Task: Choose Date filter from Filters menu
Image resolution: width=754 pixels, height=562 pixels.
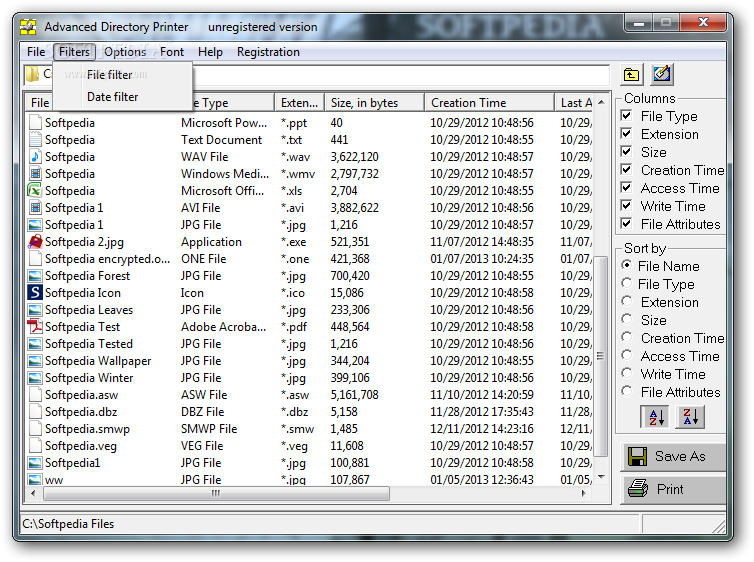Action: (x=123, y=97)
